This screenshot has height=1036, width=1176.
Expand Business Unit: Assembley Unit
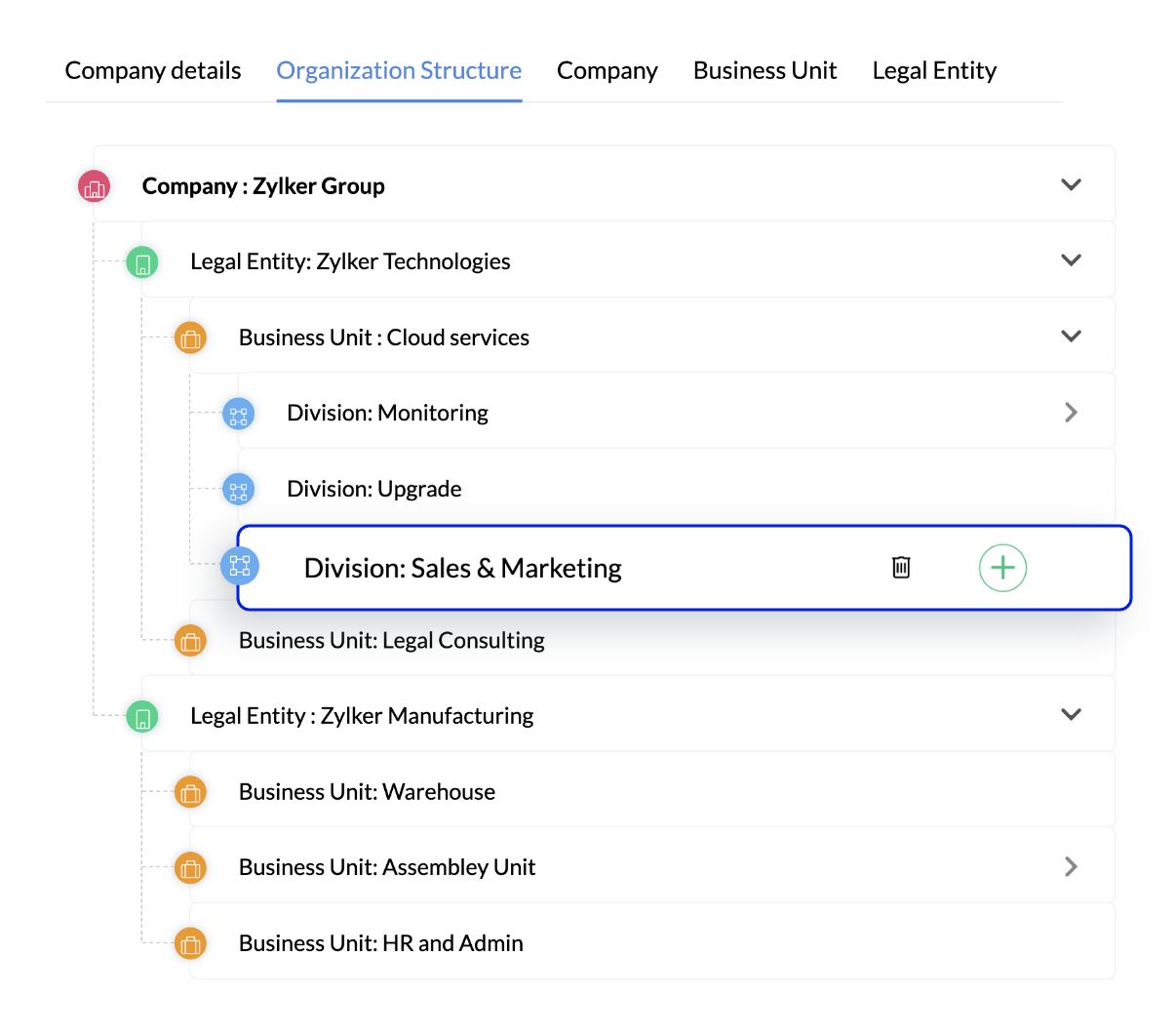pyautogui.click(x=1070, y=866)
